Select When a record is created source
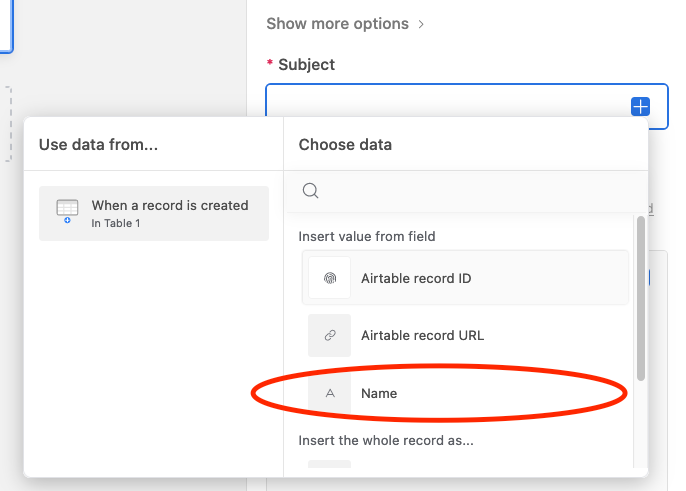 (154, 213)
